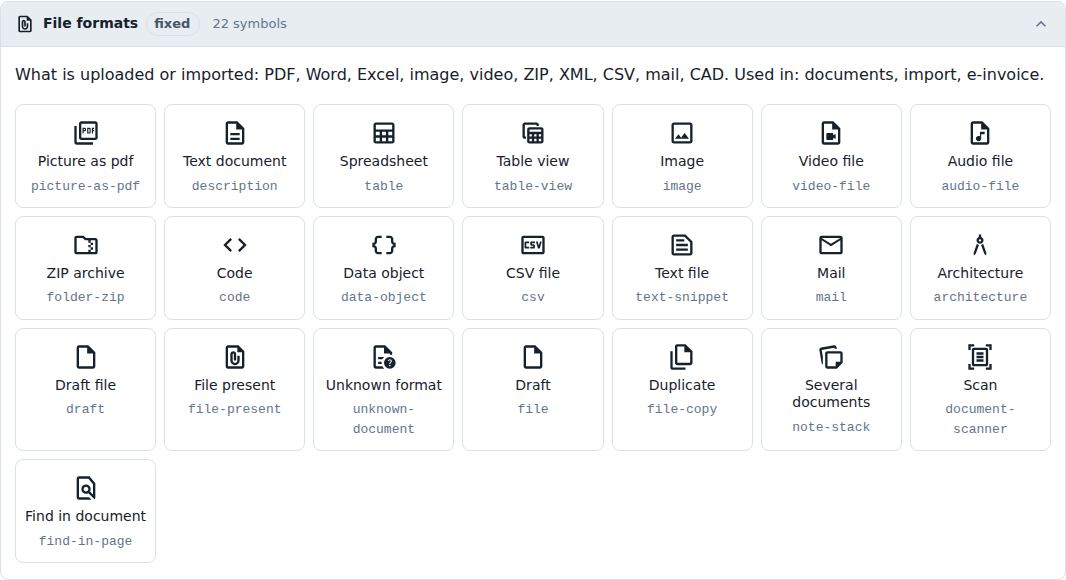
Task: Click the 'csv' symbol name
Action: pos(533,297)
